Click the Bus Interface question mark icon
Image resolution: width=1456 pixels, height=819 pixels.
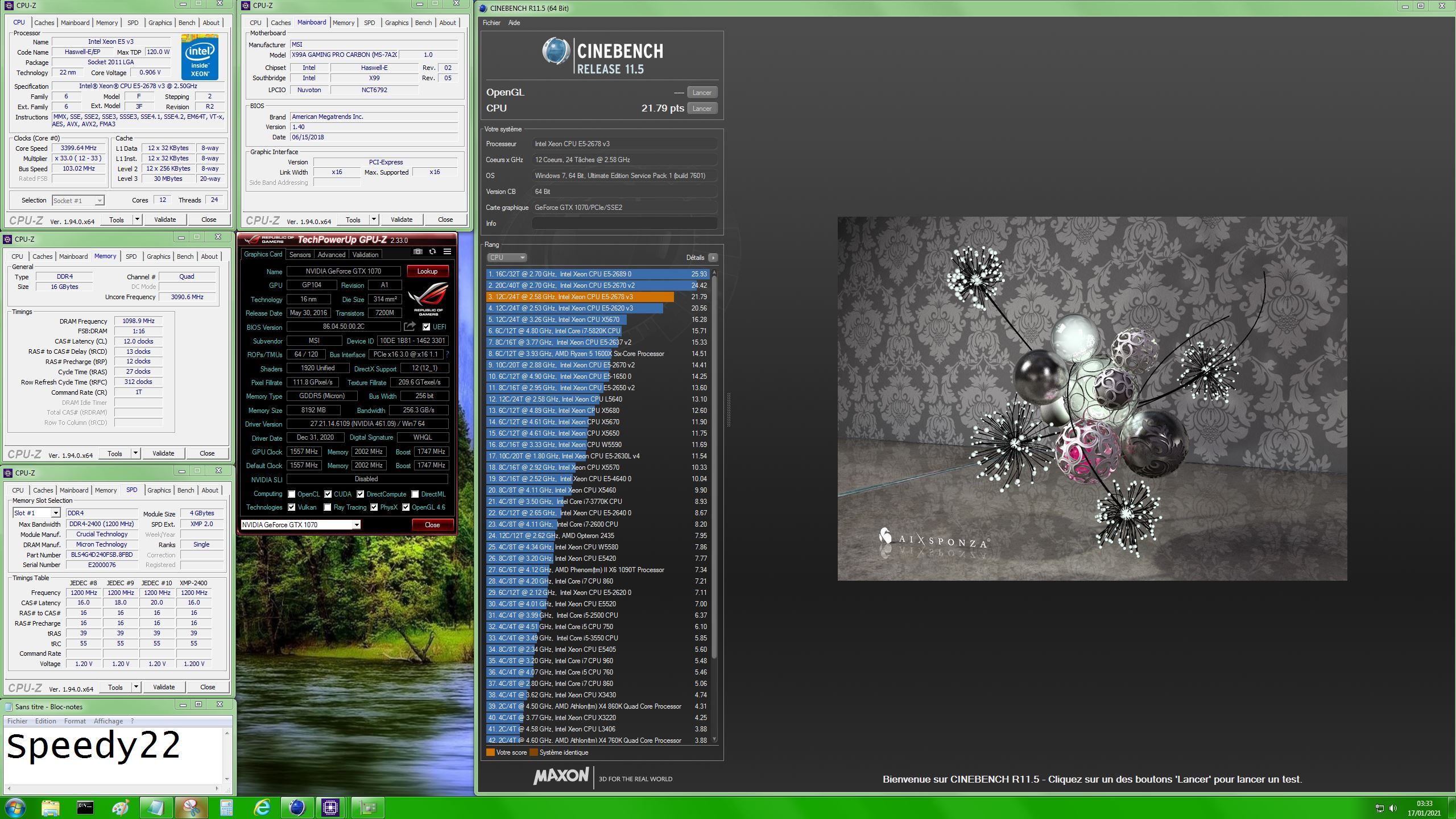(x=447, y=354)
